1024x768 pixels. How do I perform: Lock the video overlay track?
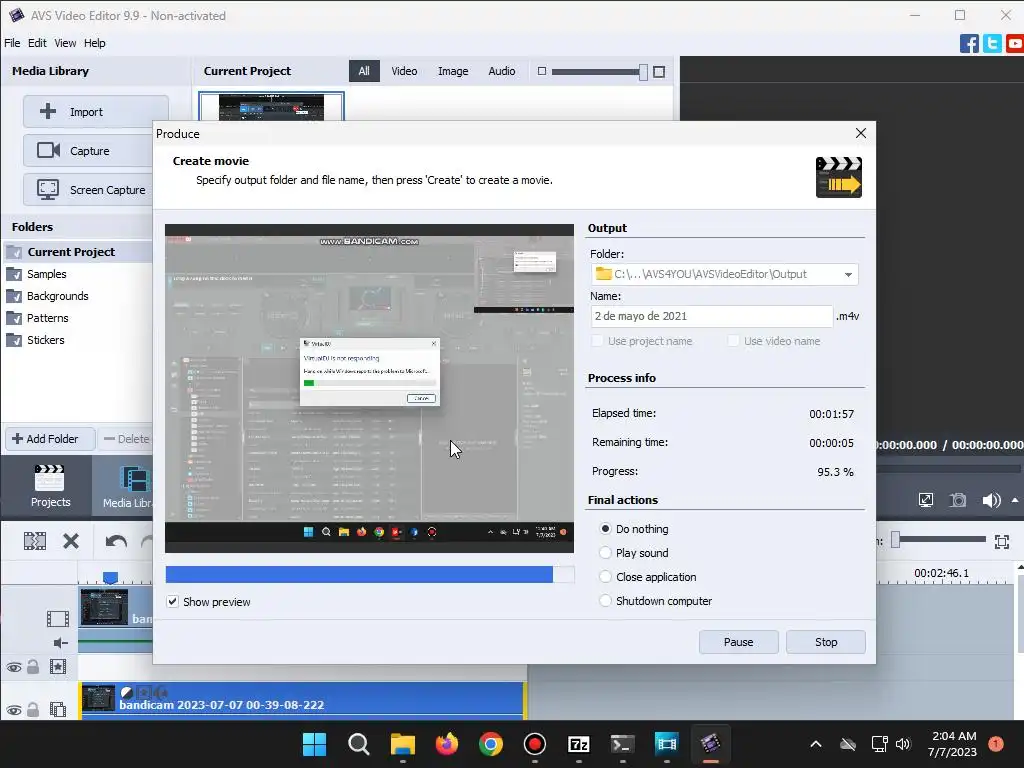click(x=33, y=709)
